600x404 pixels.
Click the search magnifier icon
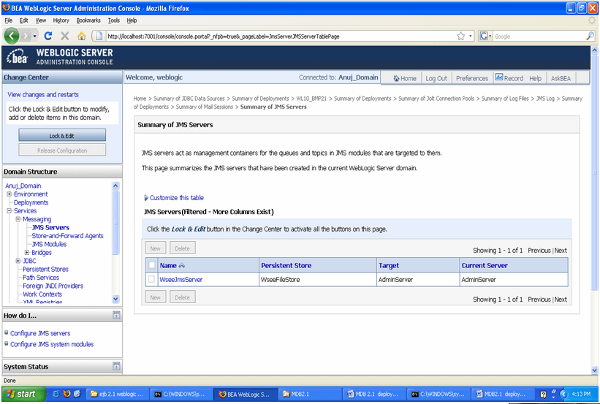point(590,36)
